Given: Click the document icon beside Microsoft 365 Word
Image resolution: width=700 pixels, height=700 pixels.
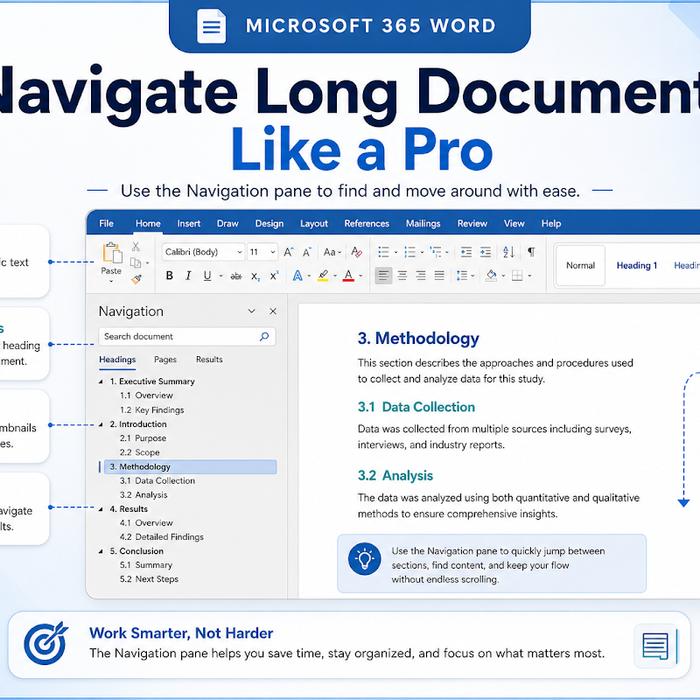Looking at the screenshot, I should coord(212,26).
